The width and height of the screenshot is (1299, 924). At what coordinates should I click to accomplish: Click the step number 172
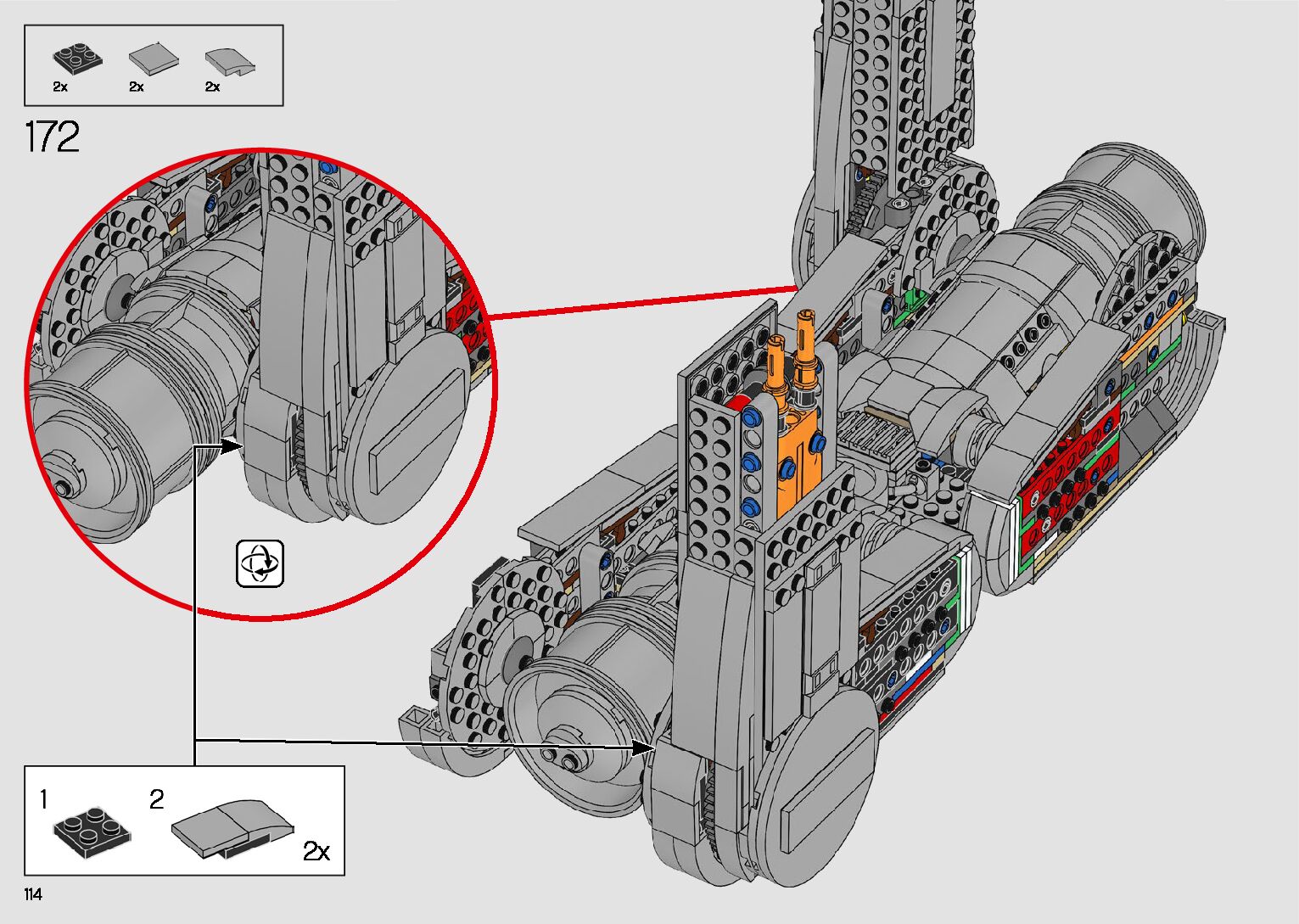click(x=53, y=137)
